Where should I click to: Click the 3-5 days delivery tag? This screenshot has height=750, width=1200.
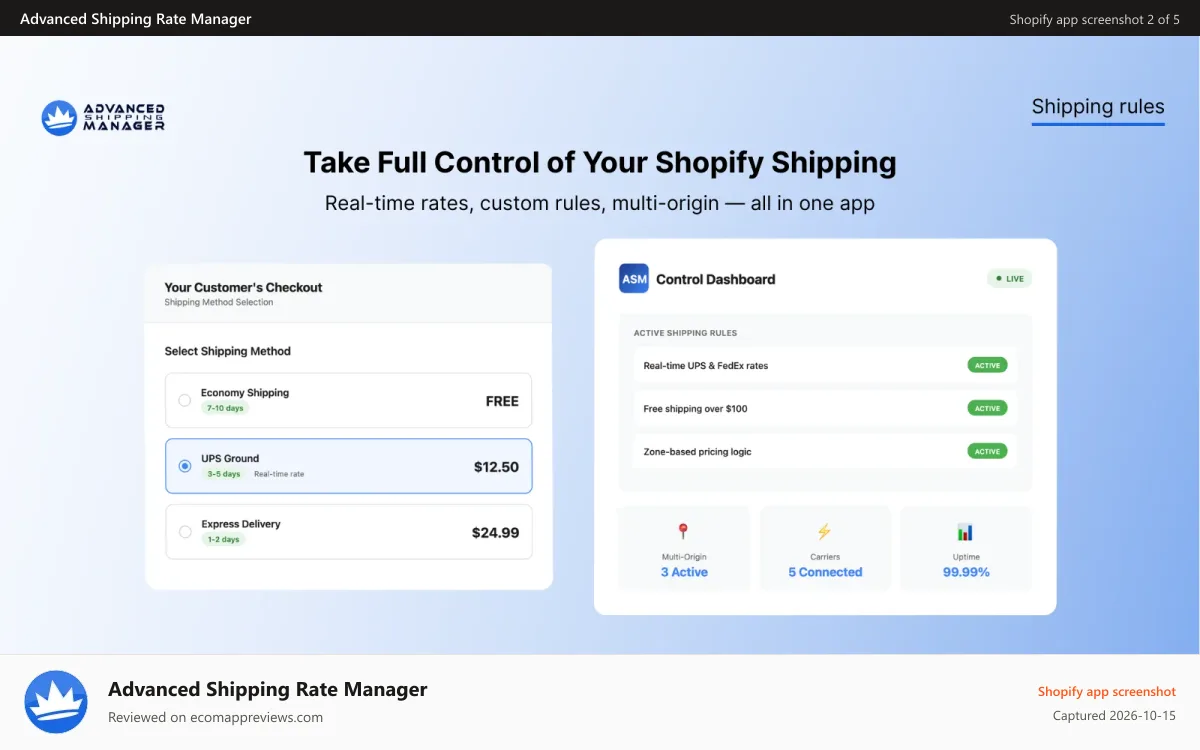tap(224, 474)
